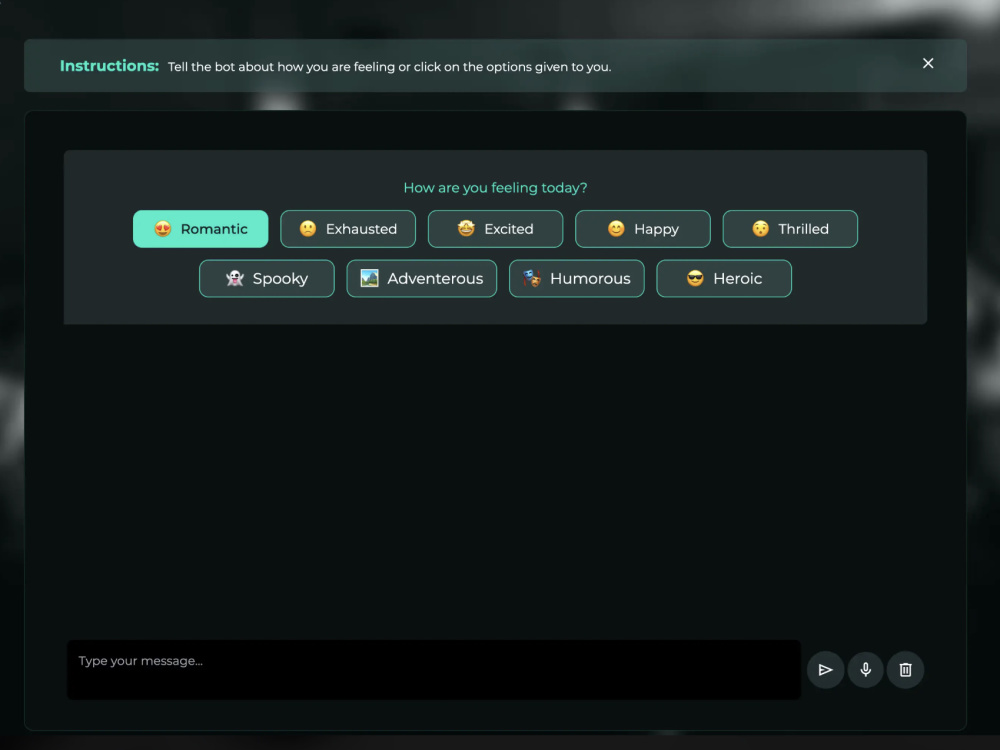Choose the Thrilled mood option
The height and width of the screenshot is (750, 1000).
tap(790, 229)
